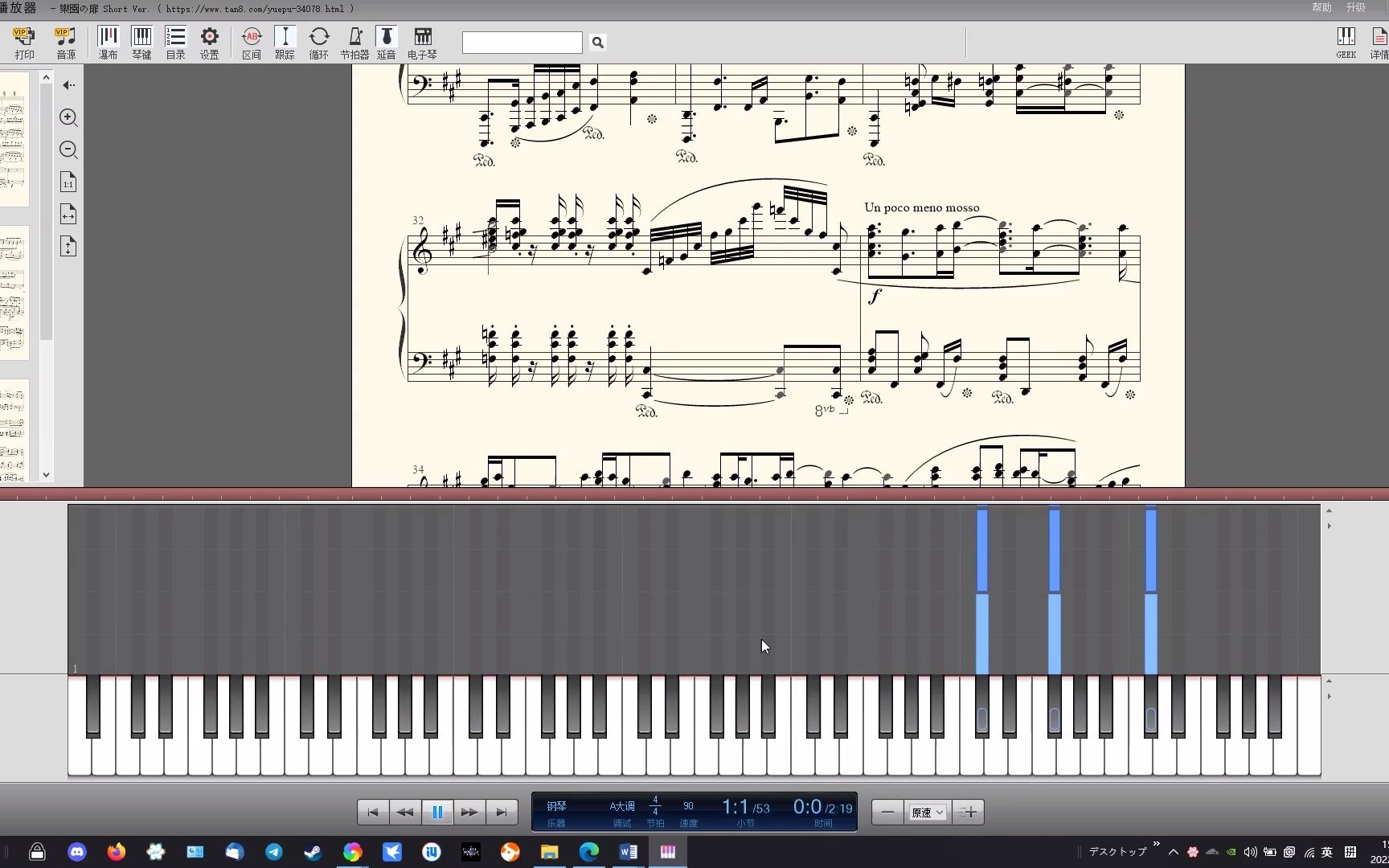
Task: Toggle the sustain pedal (延音) option
Action: coord(387,43)
